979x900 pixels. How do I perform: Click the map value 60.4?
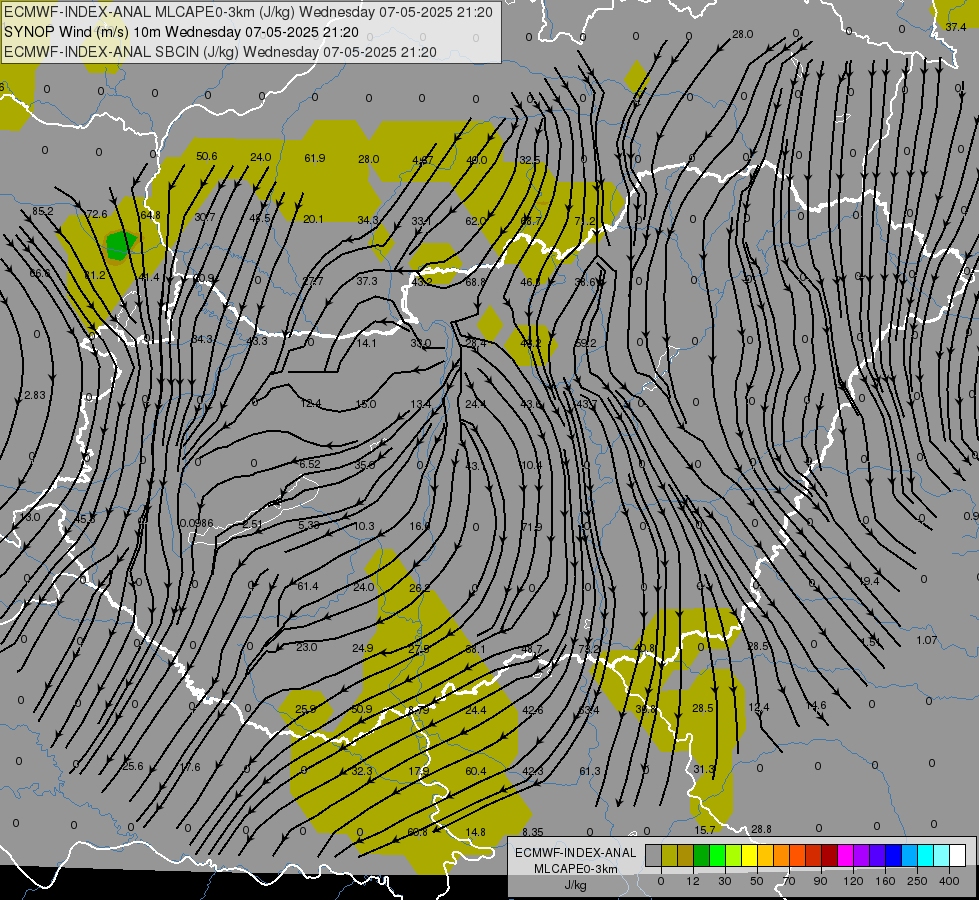point(476,771)
